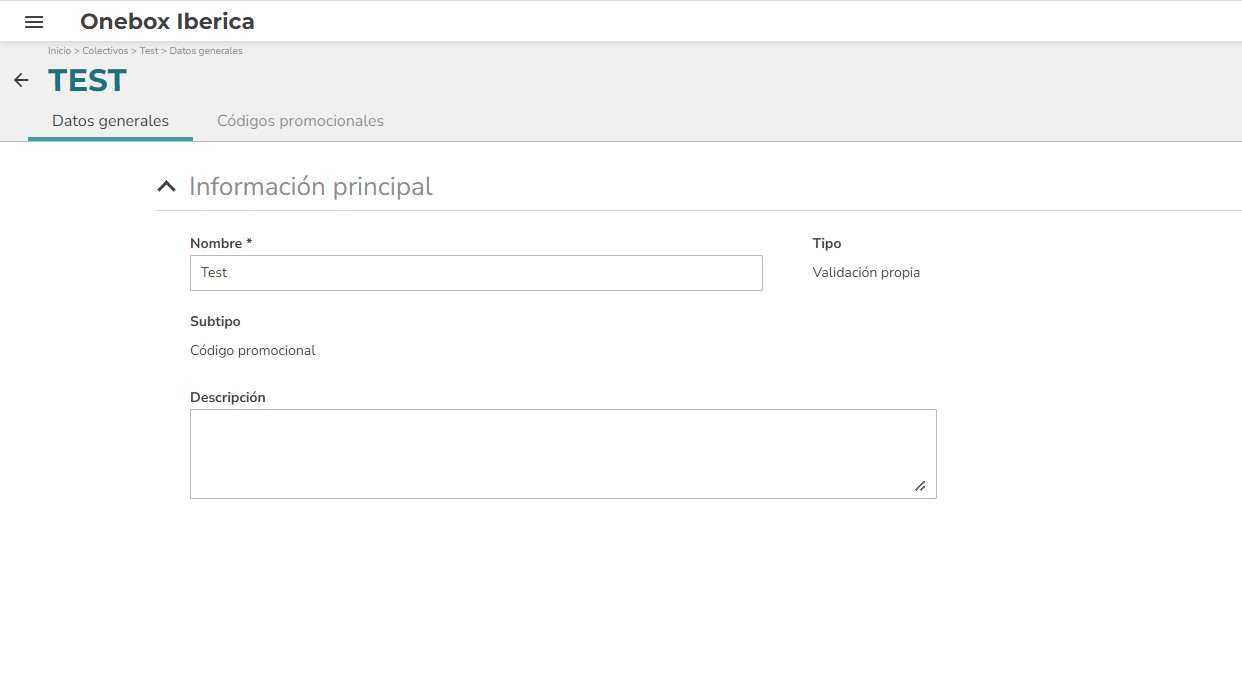
Task: Open the Colectivos breadcrumb link
Action: pyautogui.click(x=105, y=50)
